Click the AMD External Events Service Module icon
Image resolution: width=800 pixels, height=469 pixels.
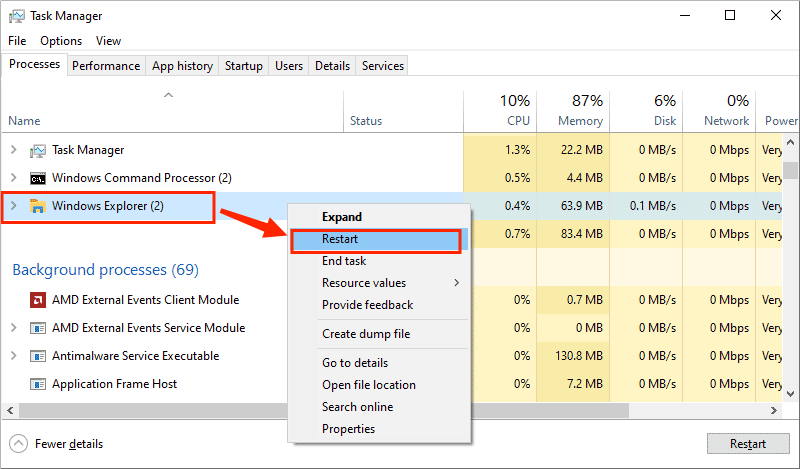click(38, 328)
